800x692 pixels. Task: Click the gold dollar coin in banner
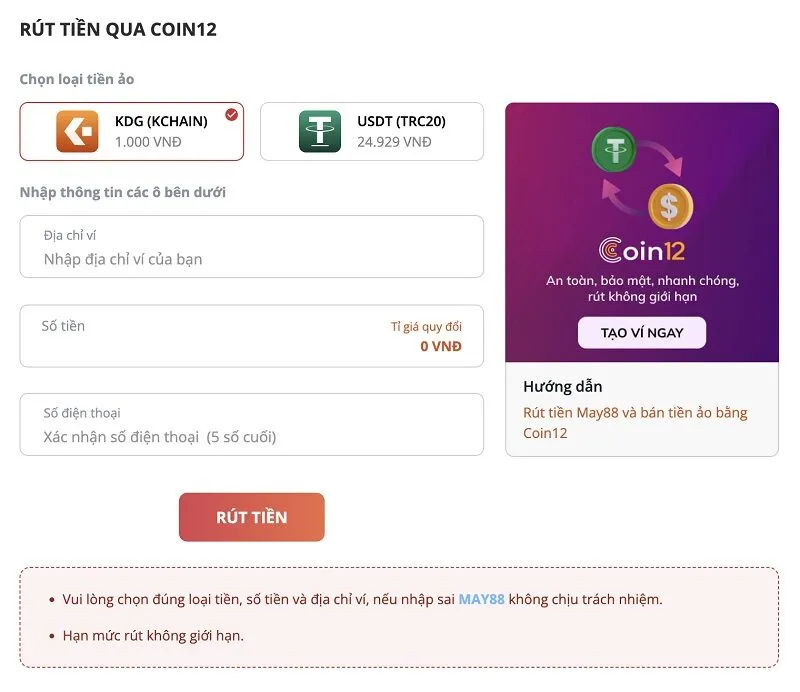coord(669,207)
